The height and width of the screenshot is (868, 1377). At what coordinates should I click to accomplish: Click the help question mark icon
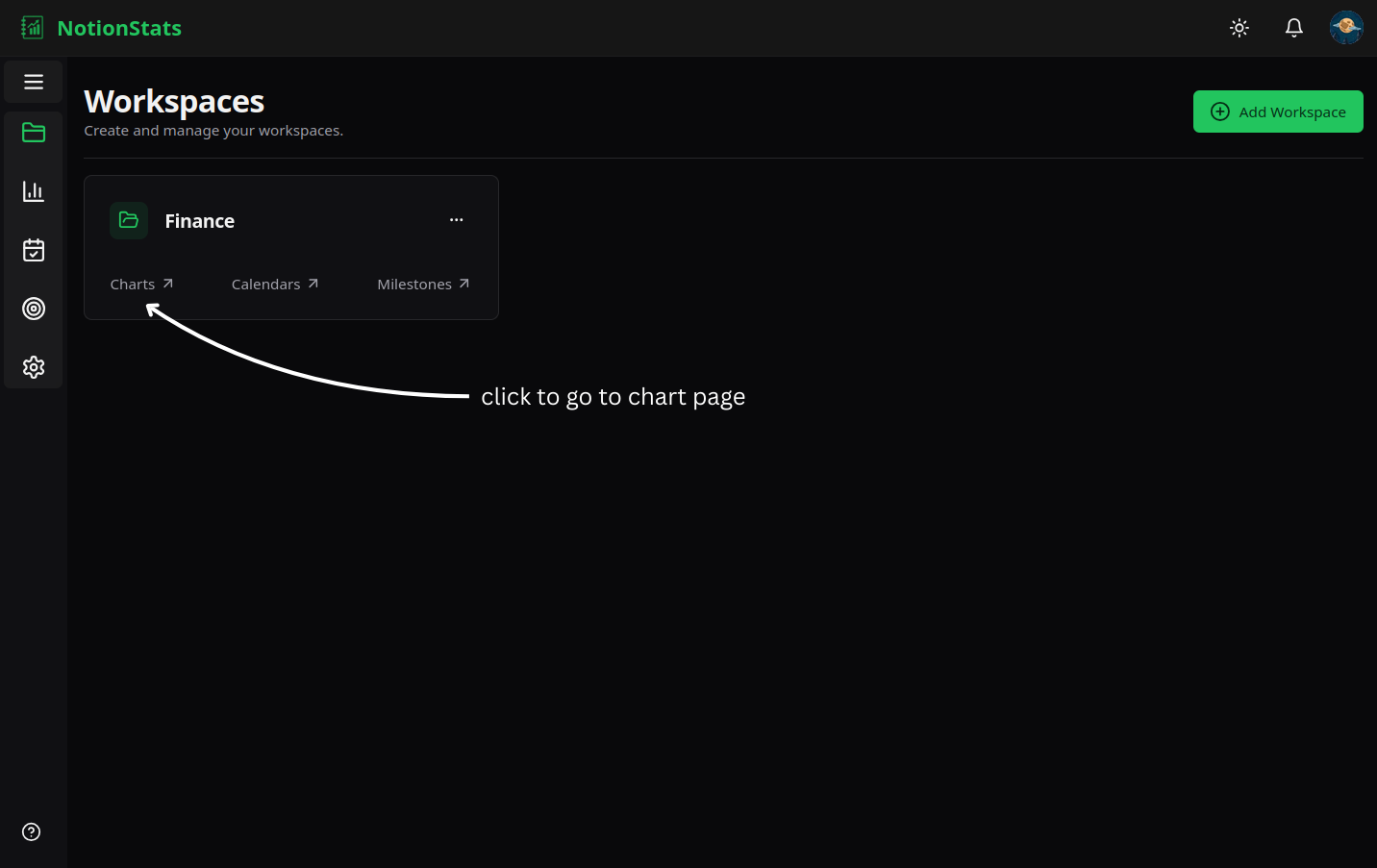pos(32,832)
